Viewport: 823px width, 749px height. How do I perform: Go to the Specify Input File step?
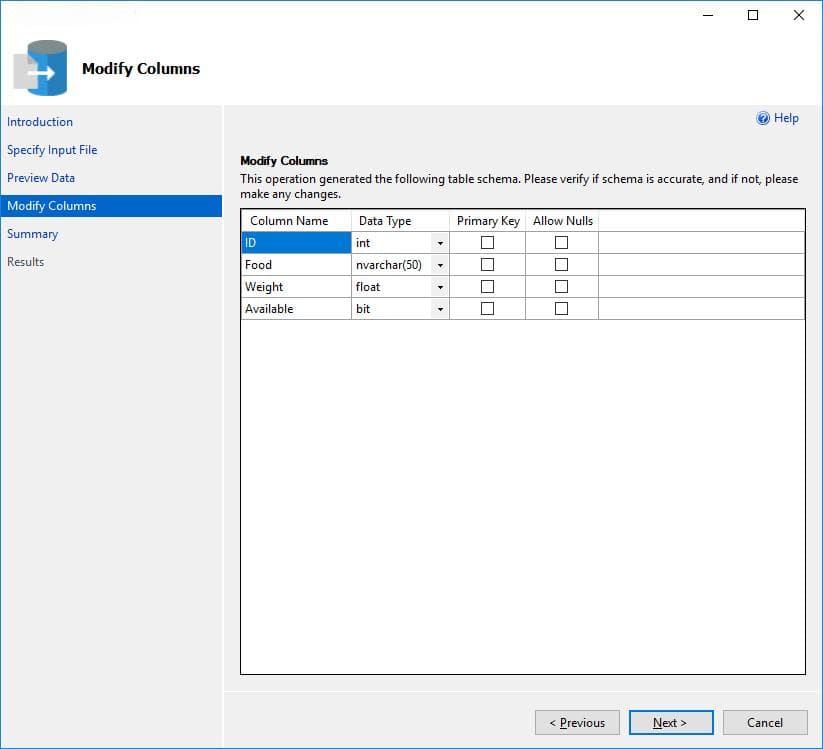[x=52, y=150]
